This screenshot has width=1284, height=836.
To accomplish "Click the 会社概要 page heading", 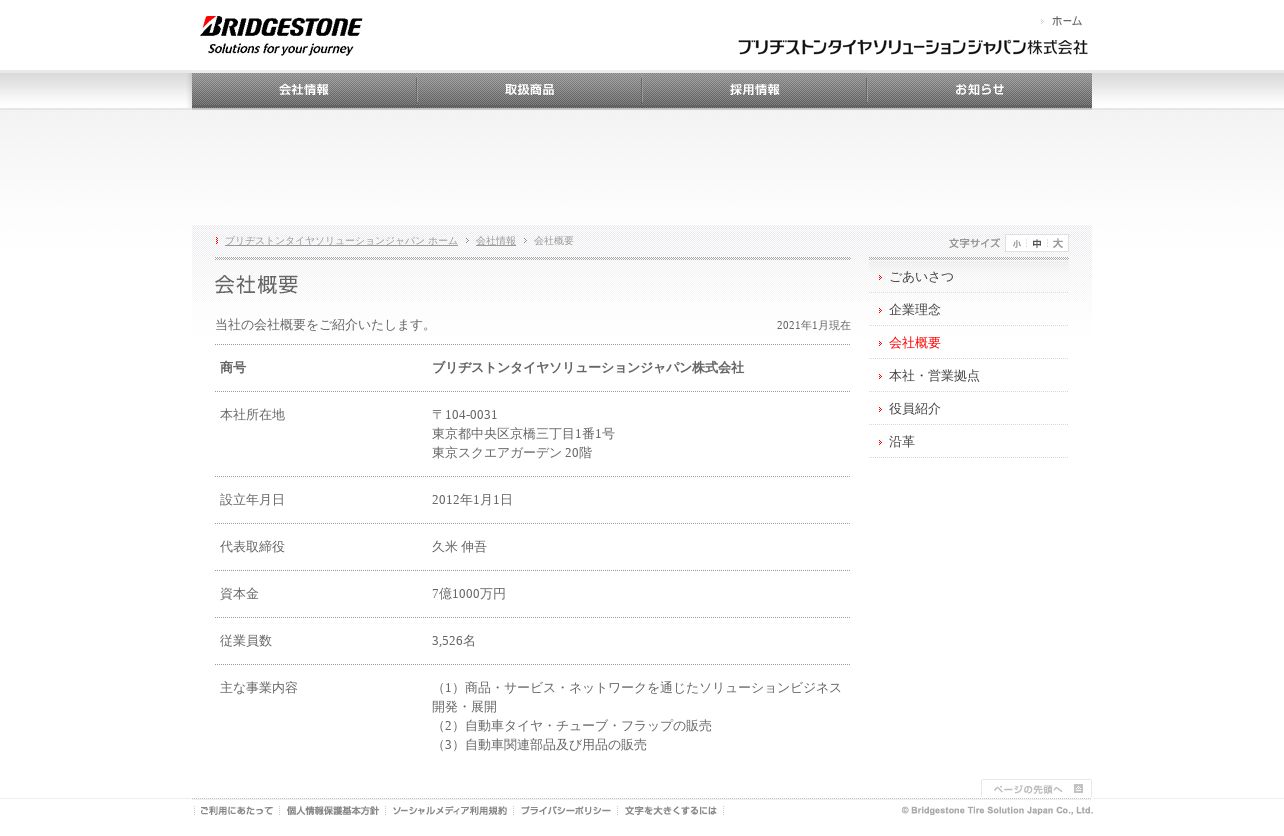I will 257,285.
